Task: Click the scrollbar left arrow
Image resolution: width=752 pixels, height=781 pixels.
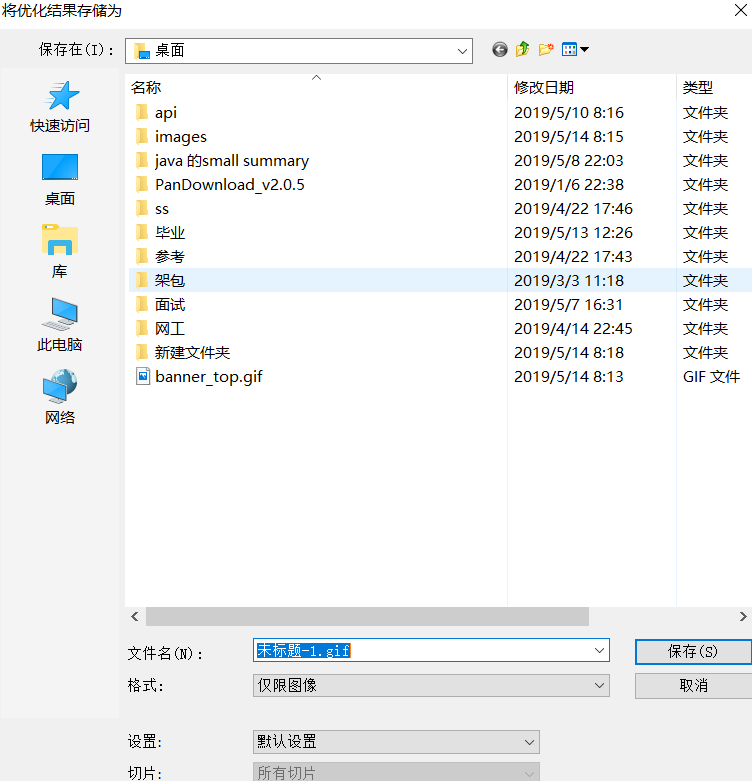Action: pyautogui.click(x=135, y=617)
